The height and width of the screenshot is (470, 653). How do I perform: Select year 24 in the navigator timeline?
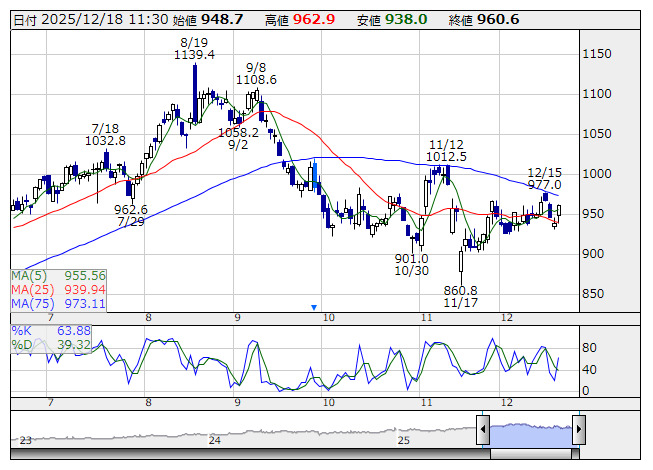coord(214,439)
